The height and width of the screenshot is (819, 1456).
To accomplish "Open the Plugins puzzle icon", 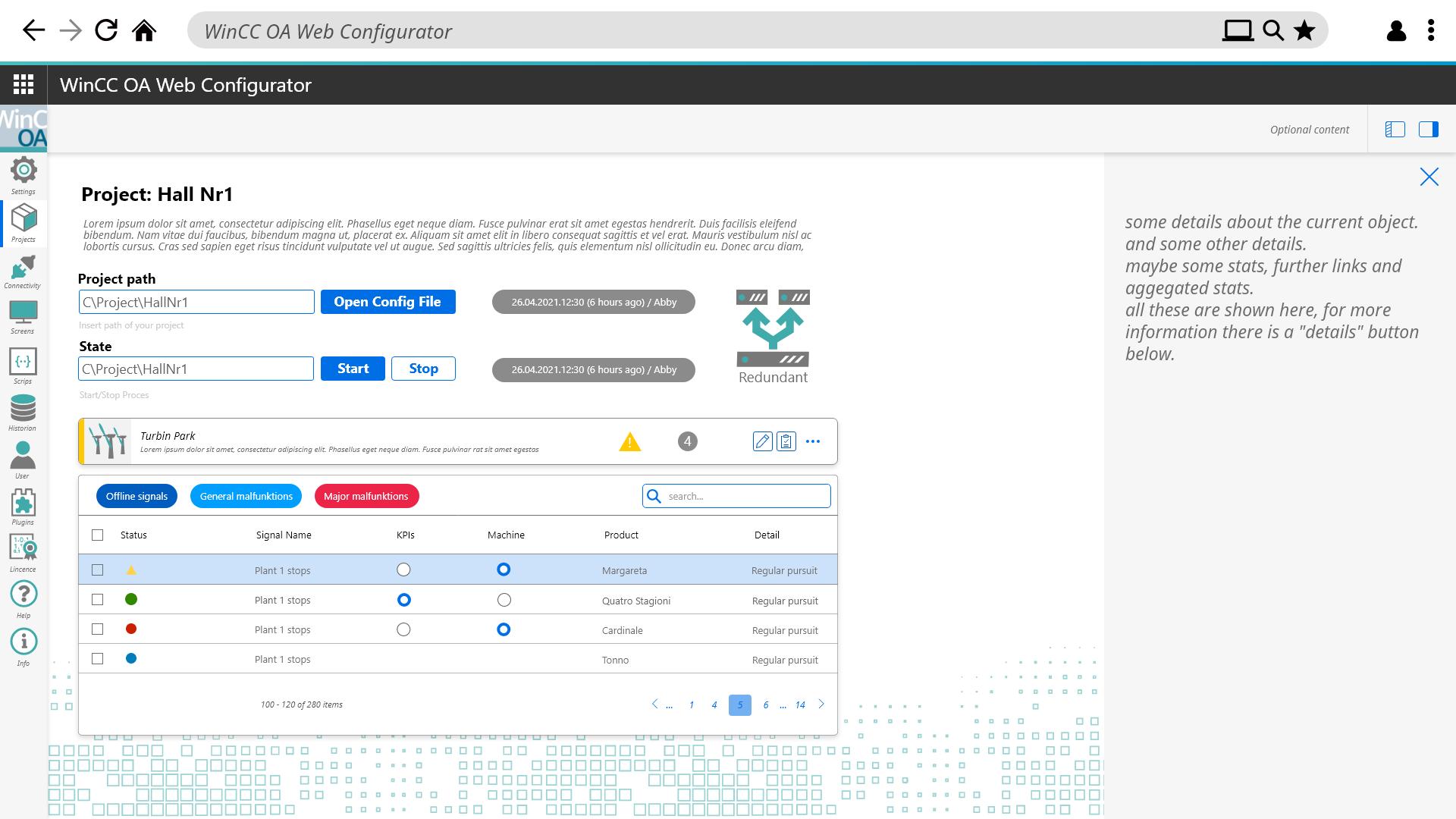I will point(23,504).
